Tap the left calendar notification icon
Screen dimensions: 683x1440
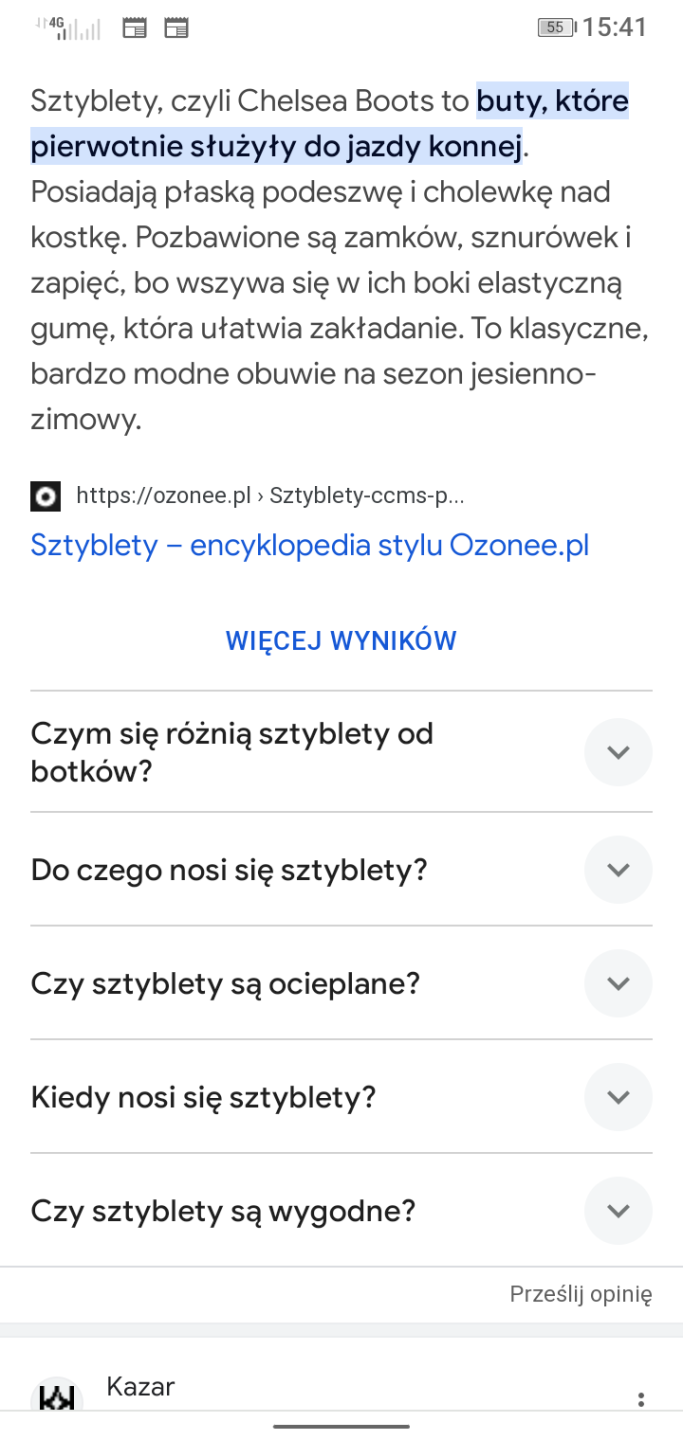[134, 28]
